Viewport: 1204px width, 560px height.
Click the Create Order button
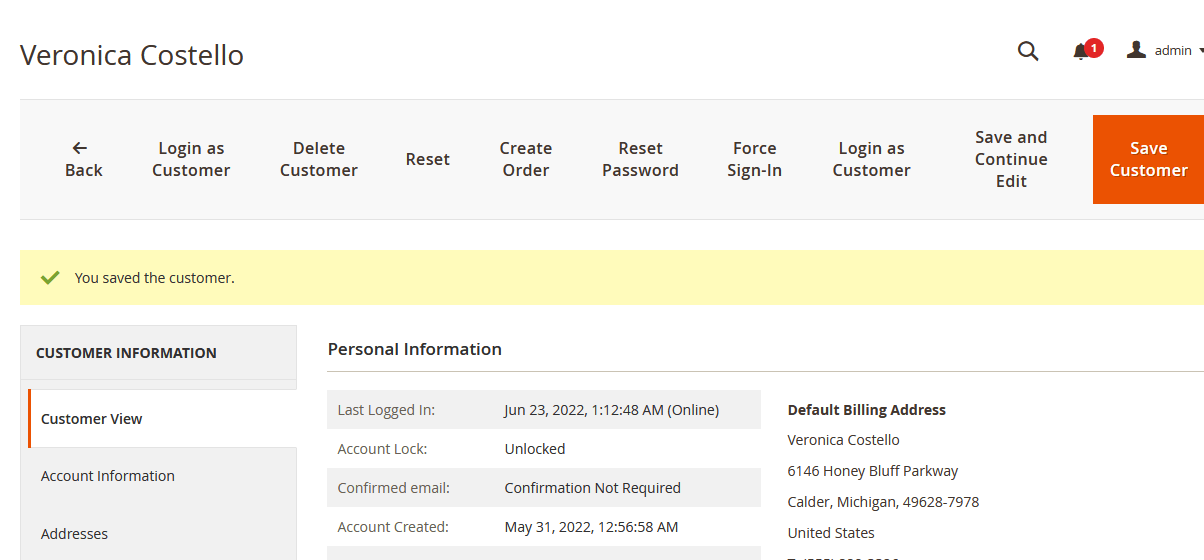pos(526,159)
